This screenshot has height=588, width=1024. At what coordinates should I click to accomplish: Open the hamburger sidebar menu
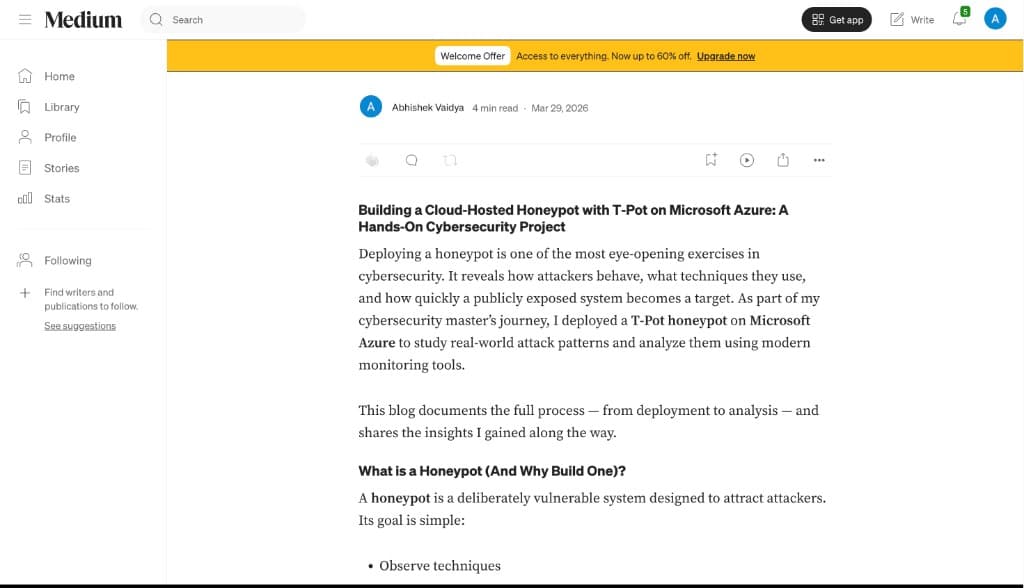coord(25,20)
